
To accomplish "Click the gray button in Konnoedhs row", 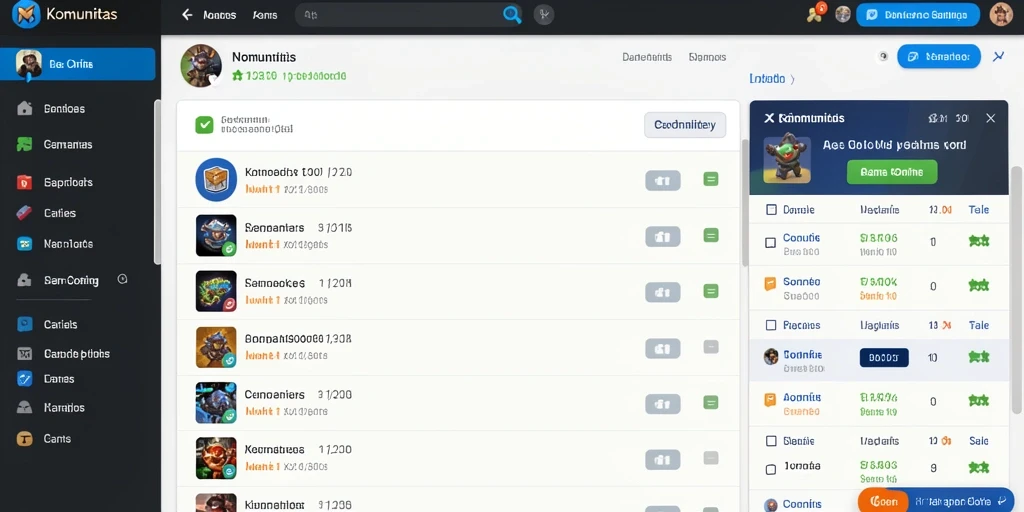I will coord(663,180).
